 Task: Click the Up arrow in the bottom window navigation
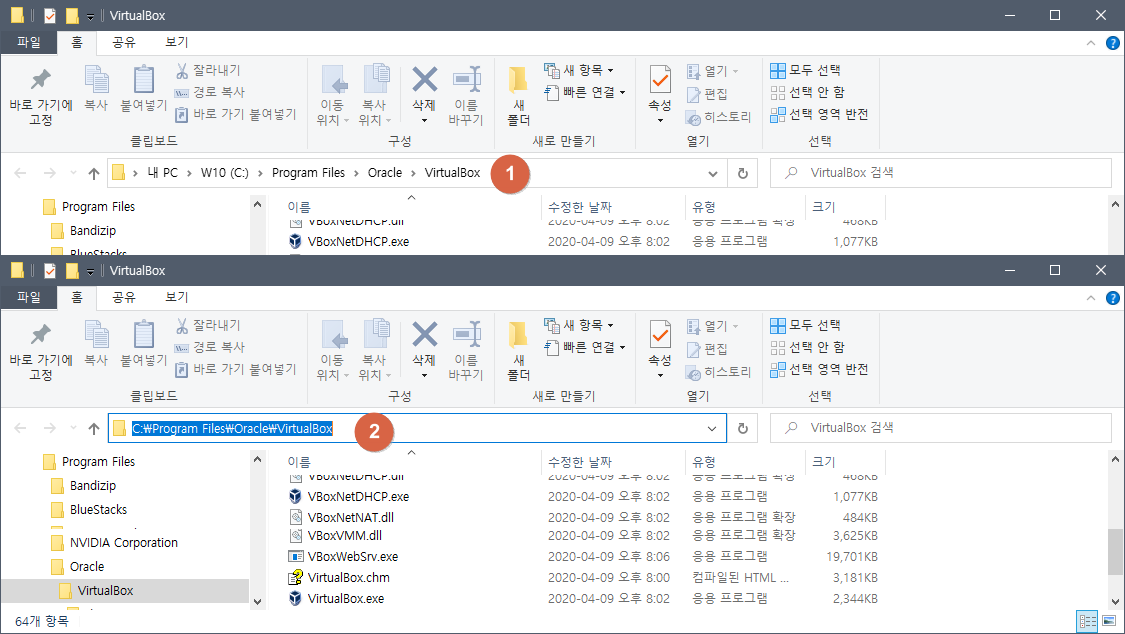93,428
